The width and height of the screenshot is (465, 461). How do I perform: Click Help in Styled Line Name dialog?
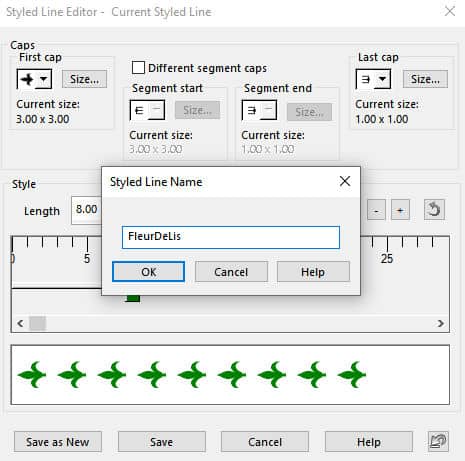click(313, 272)
